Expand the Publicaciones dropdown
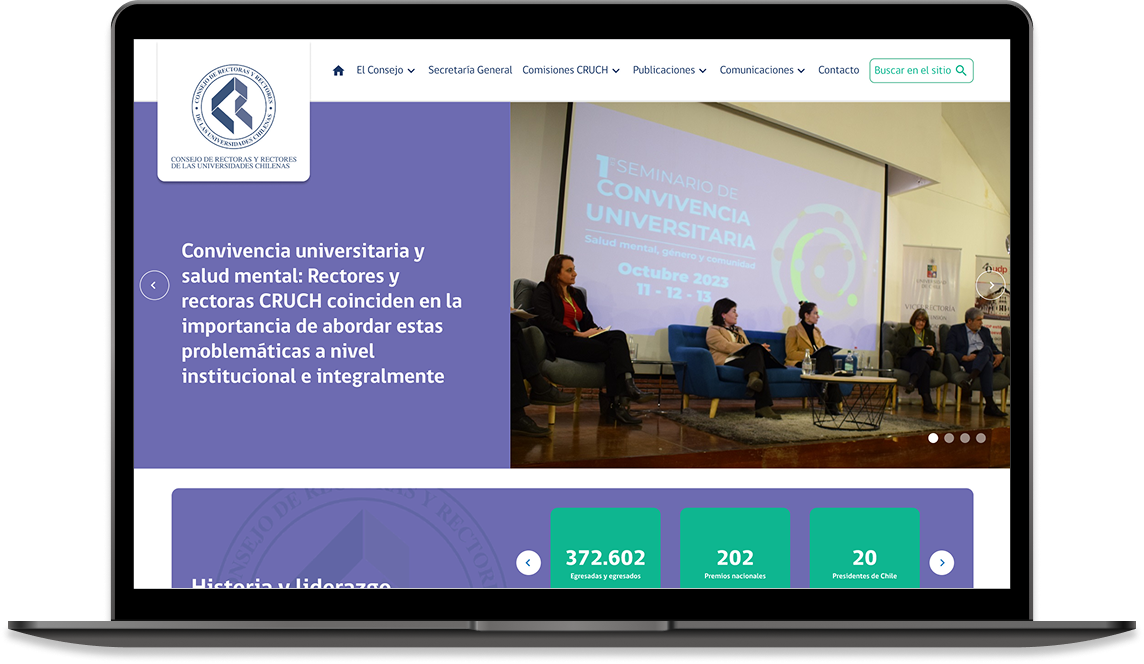This screenshot has height=664, width=1144. click(667, 70)
